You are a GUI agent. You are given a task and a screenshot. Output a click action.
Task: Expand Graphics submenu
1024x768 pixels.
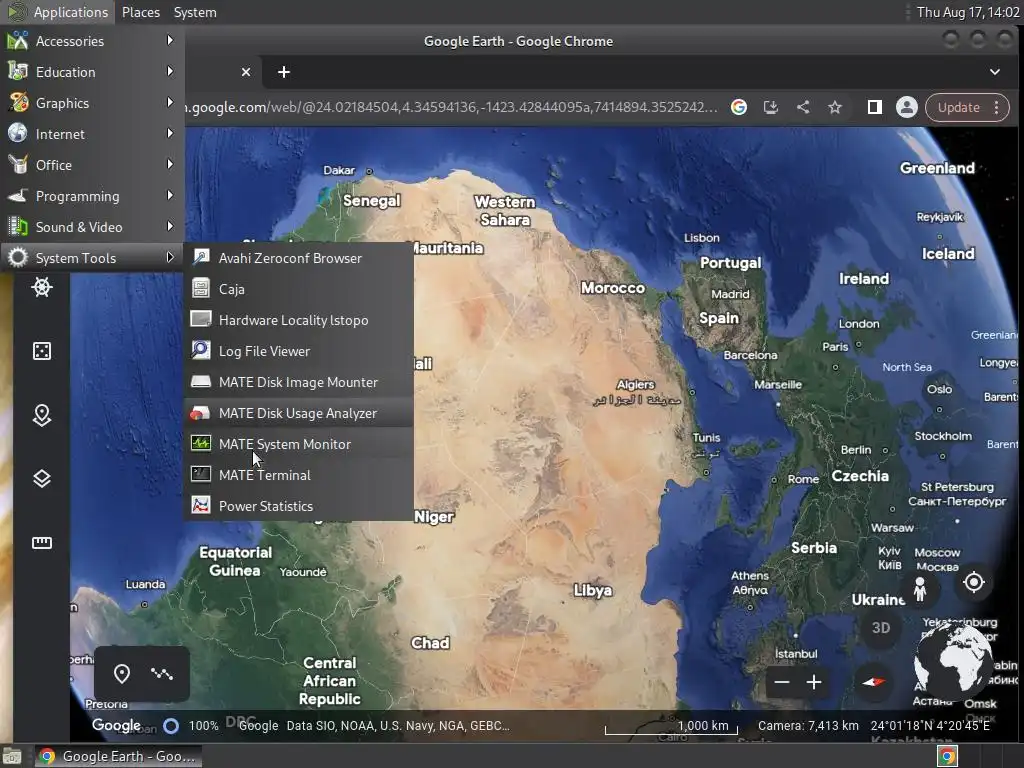coord(92,103)
